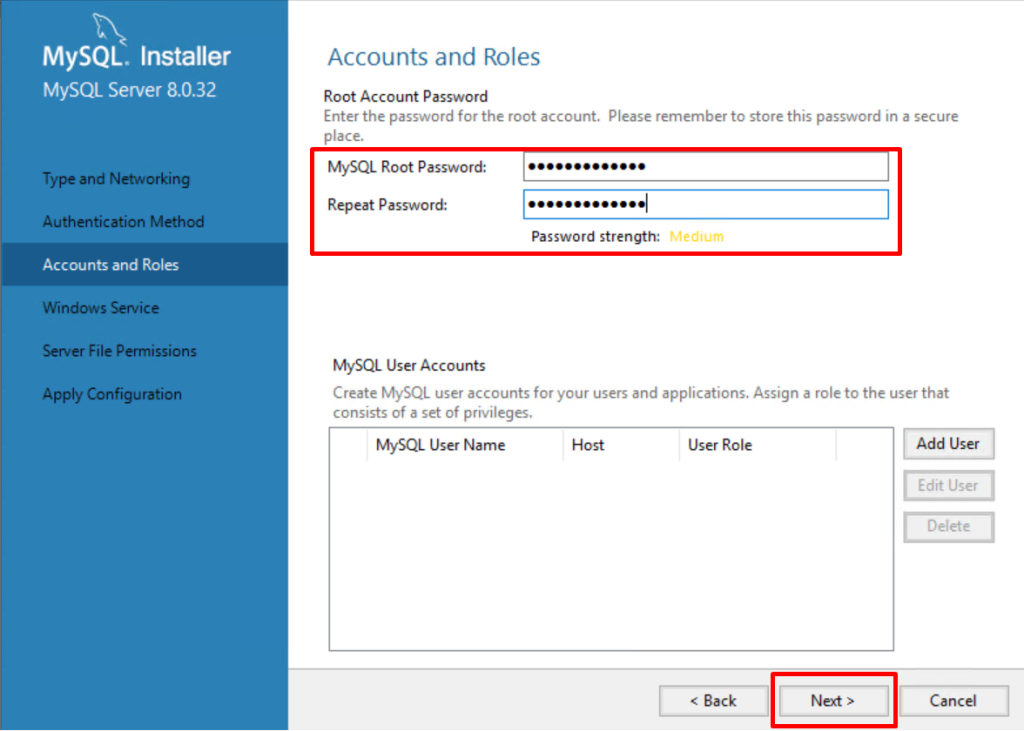Focus the Repeat Password field
Viewport: 1024px width, 731px height.
tap(705, 204)
